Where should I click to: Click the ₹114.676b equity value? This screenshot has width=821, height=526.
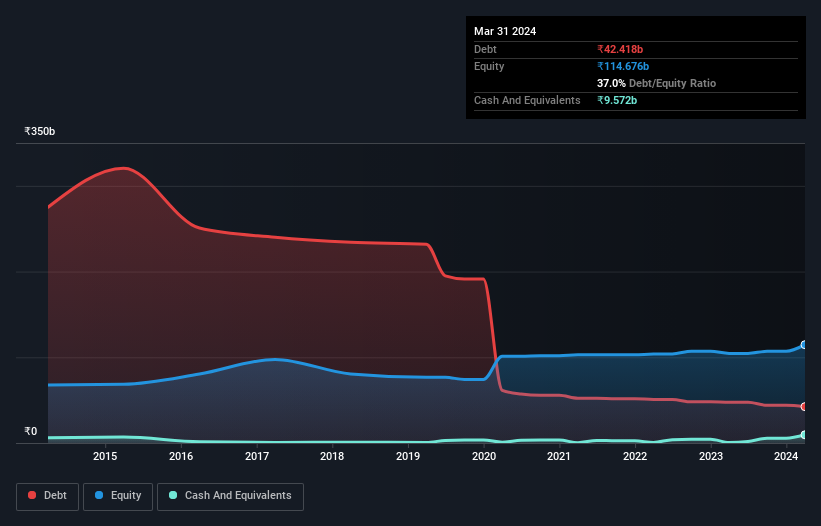click(x=623, y=66)
